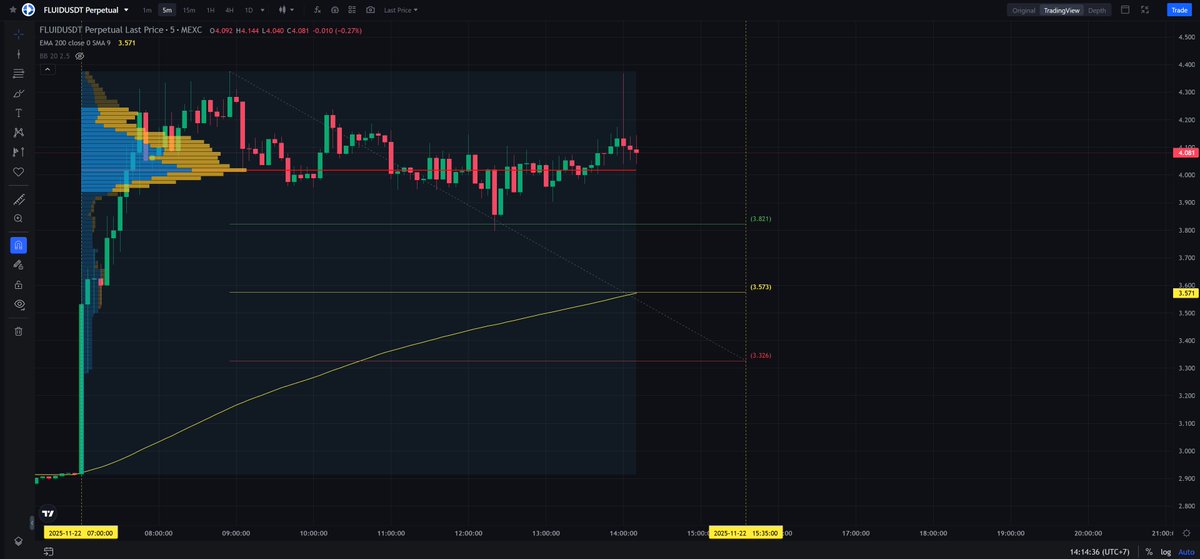This screenshot has height=559, width=1200.
Task: Click the alert icon in top toolbar
Action: [334, 10]
